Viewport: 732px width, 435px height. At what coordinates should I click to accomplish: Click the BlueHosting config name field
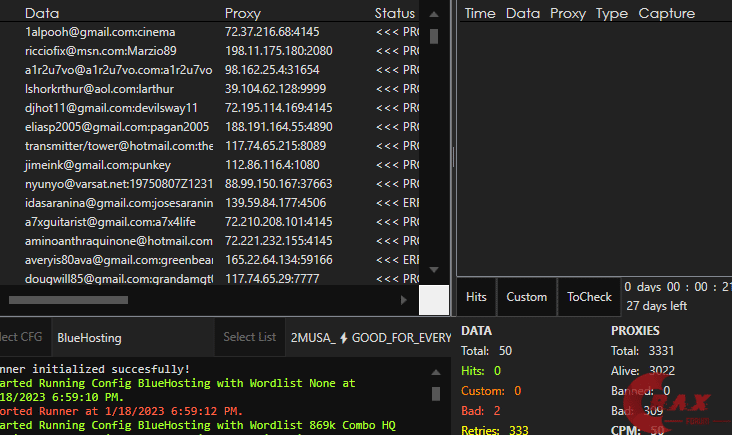[132, 338]
